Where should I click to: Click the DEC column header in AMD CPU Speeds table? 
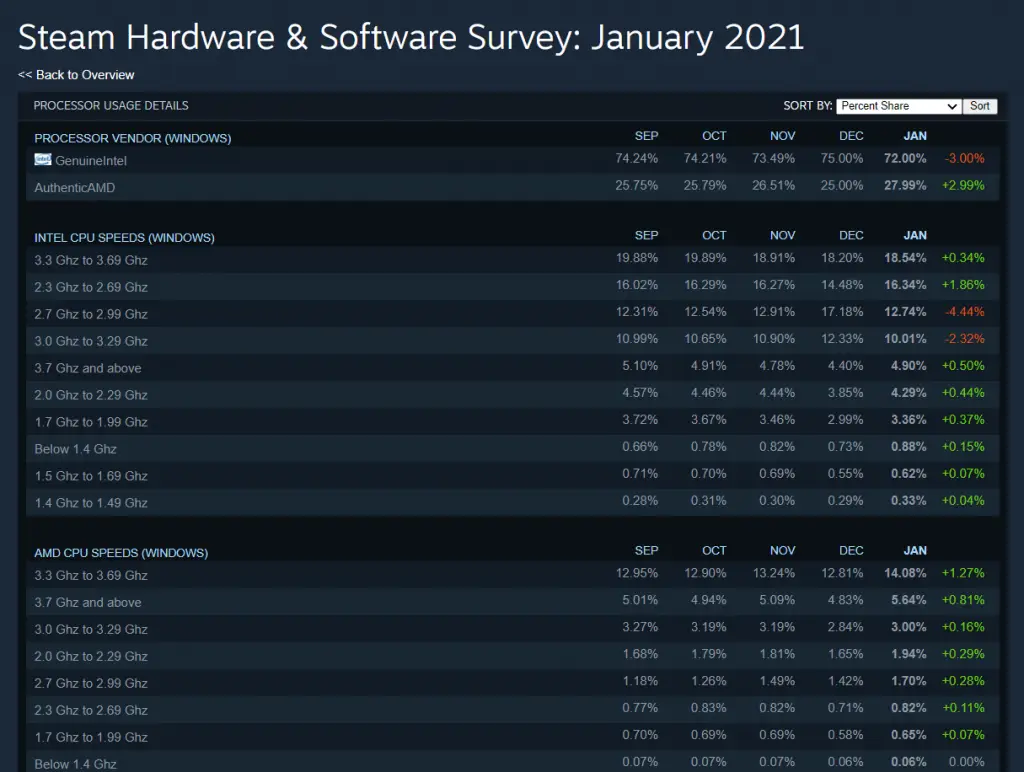(851, 551)
